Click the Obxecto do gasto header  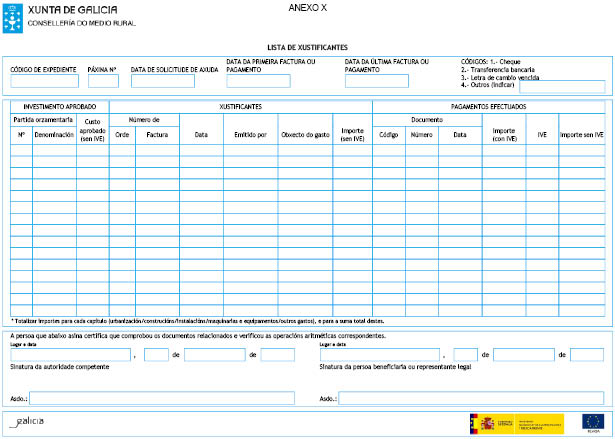click(x=305, y=135)
